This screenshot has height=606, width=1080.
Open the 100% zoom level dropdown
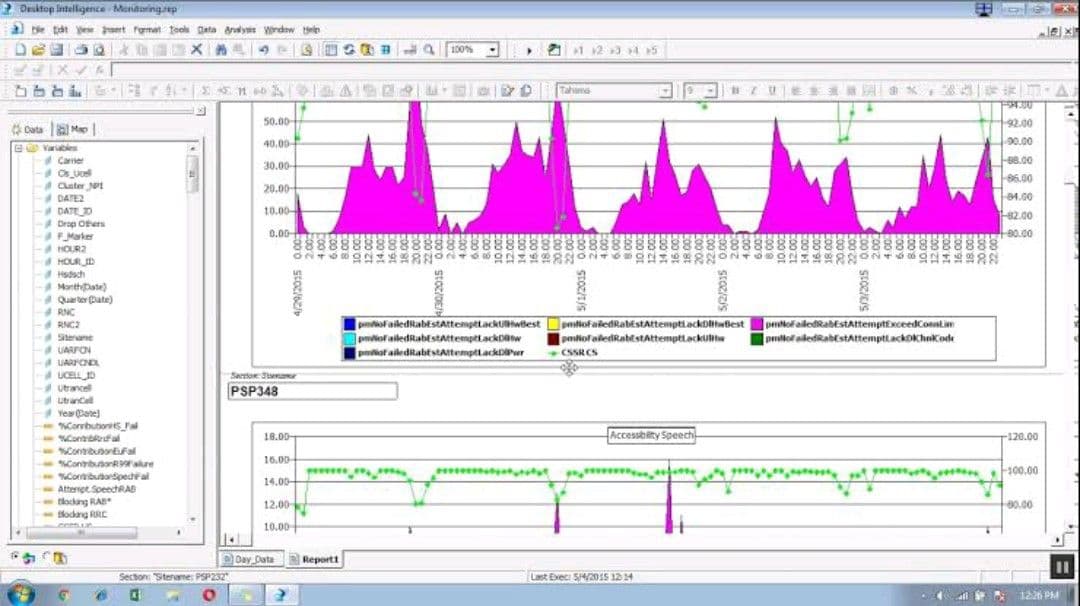tap(493, 49)
